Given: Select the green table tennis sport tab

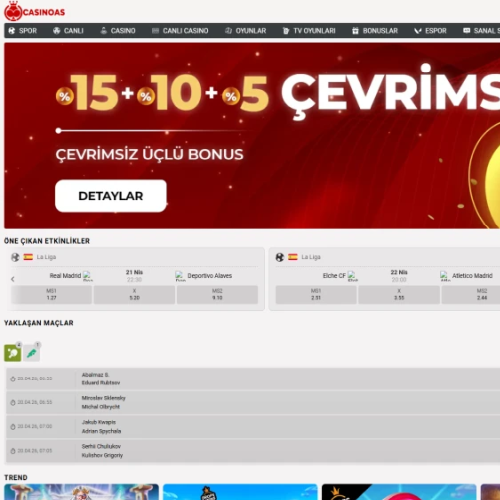Looking at the screenshot, I should click(13, 353).
